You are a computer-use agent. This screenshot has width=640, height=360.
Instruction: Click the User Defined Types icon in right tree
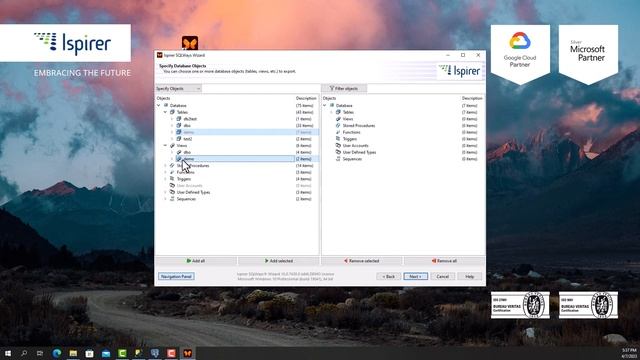tap(338, 152)
